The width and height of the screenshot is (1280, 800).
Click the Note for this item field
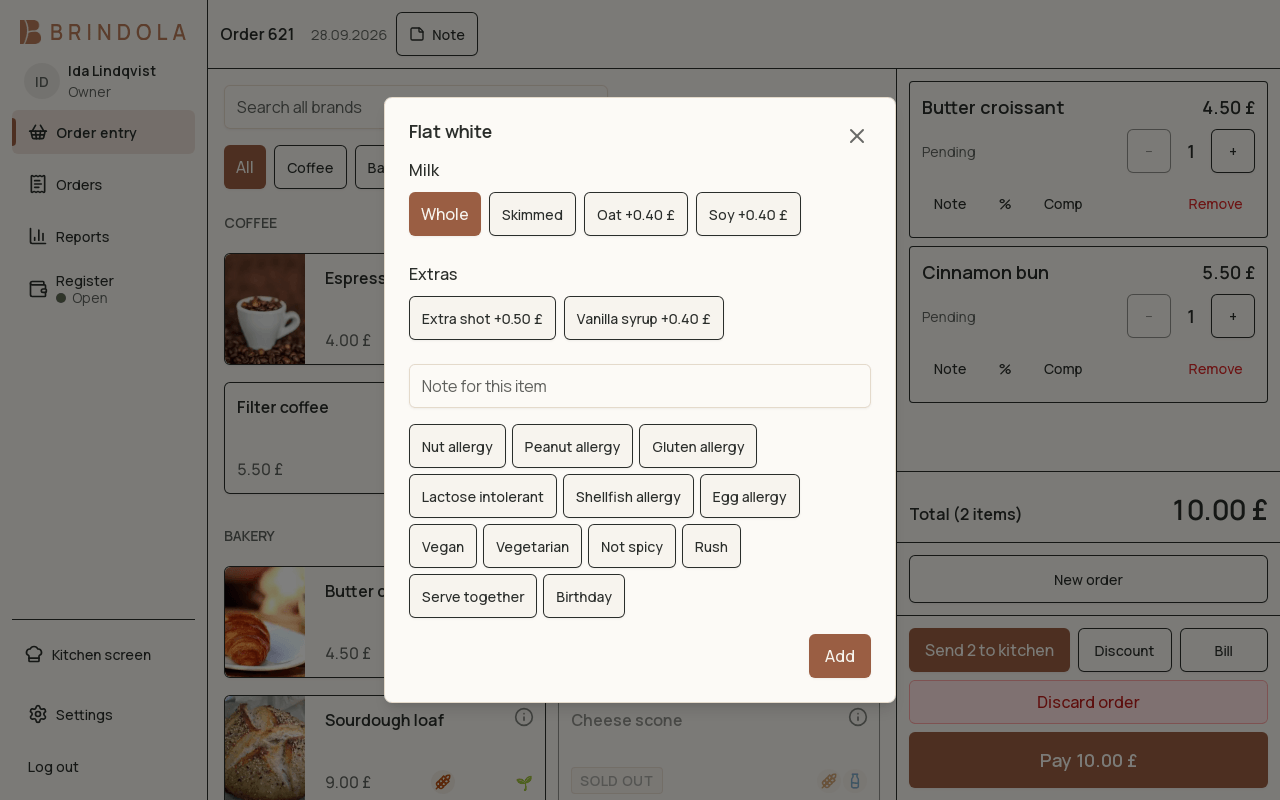(640, 386)
